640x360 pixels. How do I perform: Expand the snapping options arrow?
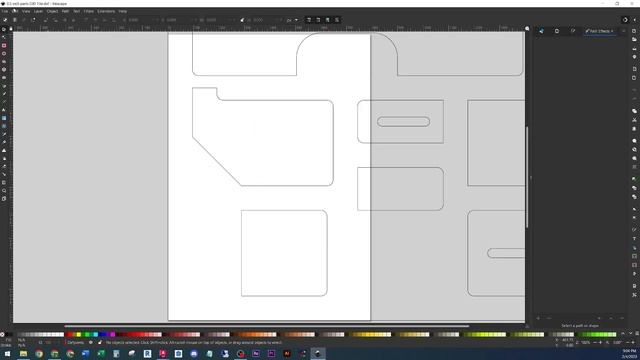(x=634, y=20)
